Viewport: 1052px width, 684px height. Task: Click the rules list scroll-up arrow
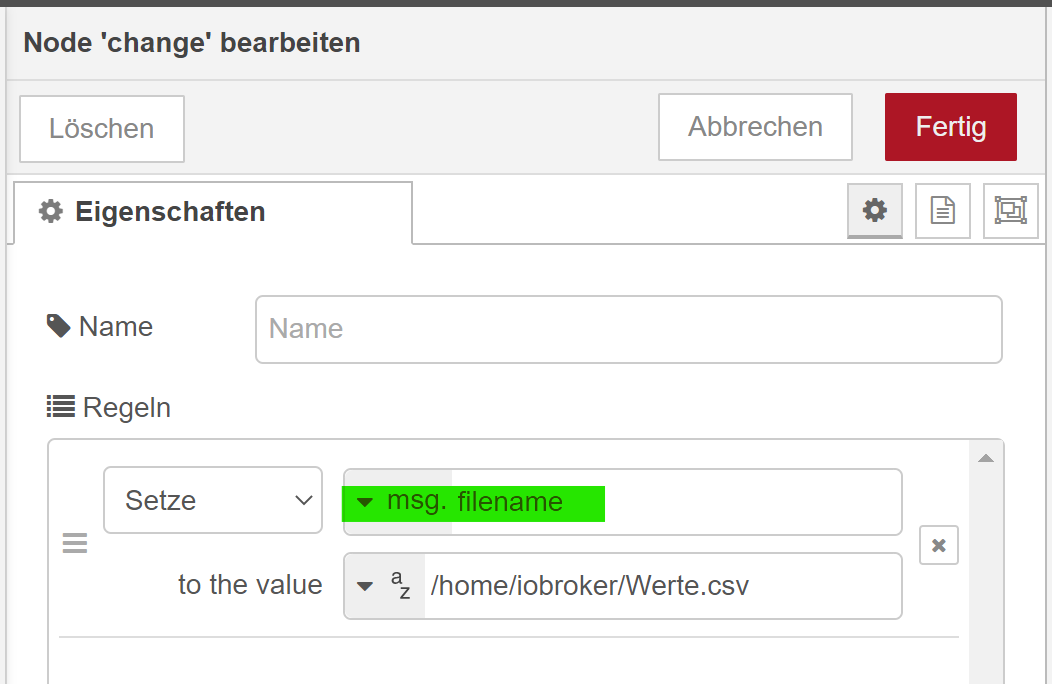pyautogui.click(x=985, y=459)
